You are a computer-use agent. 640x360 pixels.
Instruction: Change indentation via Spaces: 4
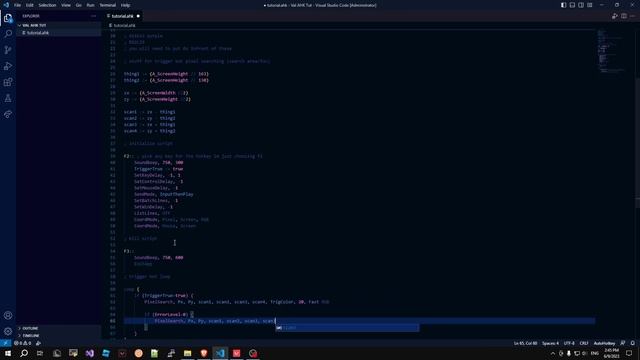tap(550, 343)
